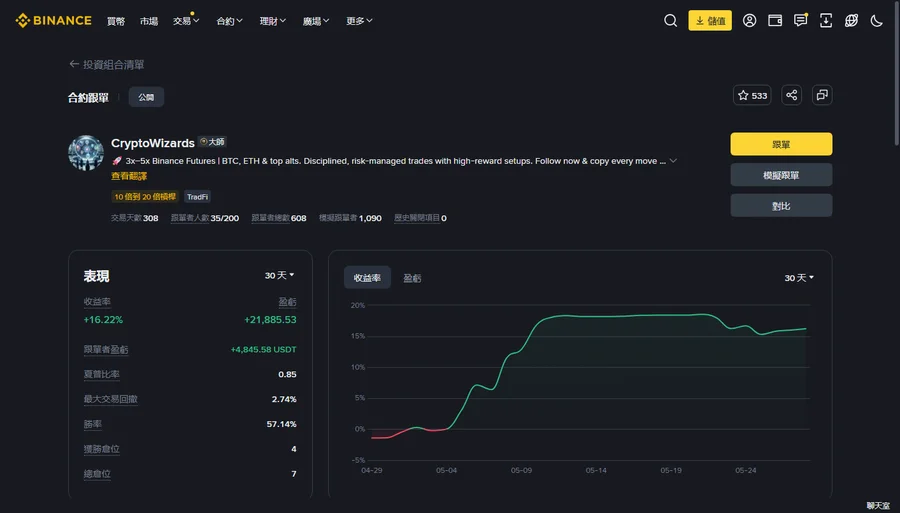The height and width of the screenshot is (513, 900).
Task: Open the search magnifier icon
Action: click(670, 21)
